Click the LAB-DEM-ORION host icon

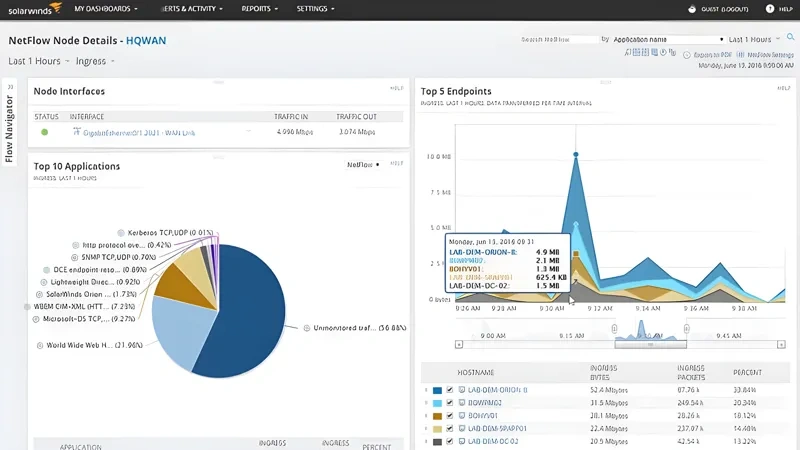462,390
